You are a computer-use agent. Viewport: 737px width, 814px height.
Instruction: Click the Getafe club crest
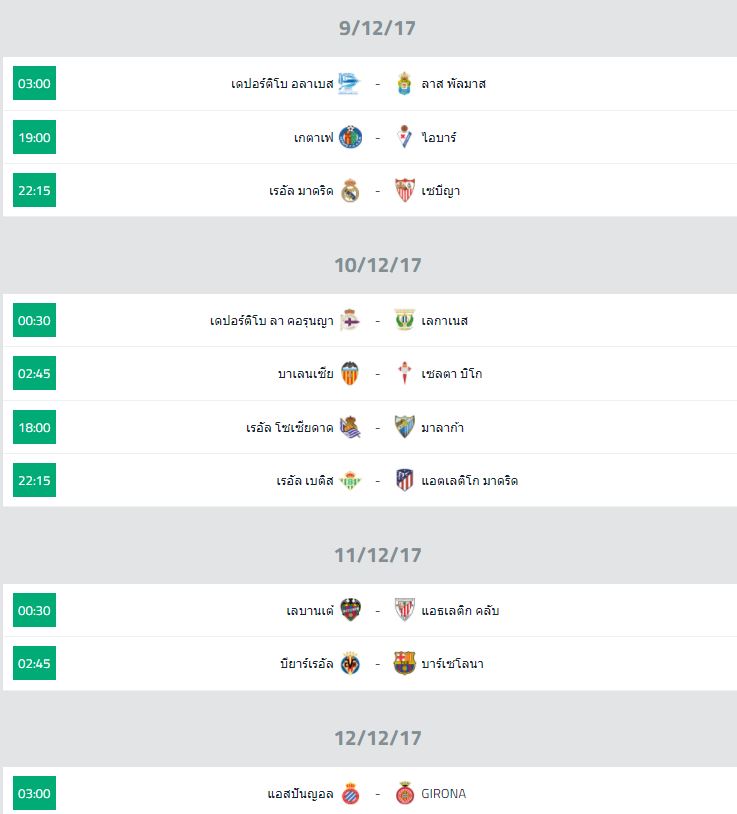[x=350, y=137]
